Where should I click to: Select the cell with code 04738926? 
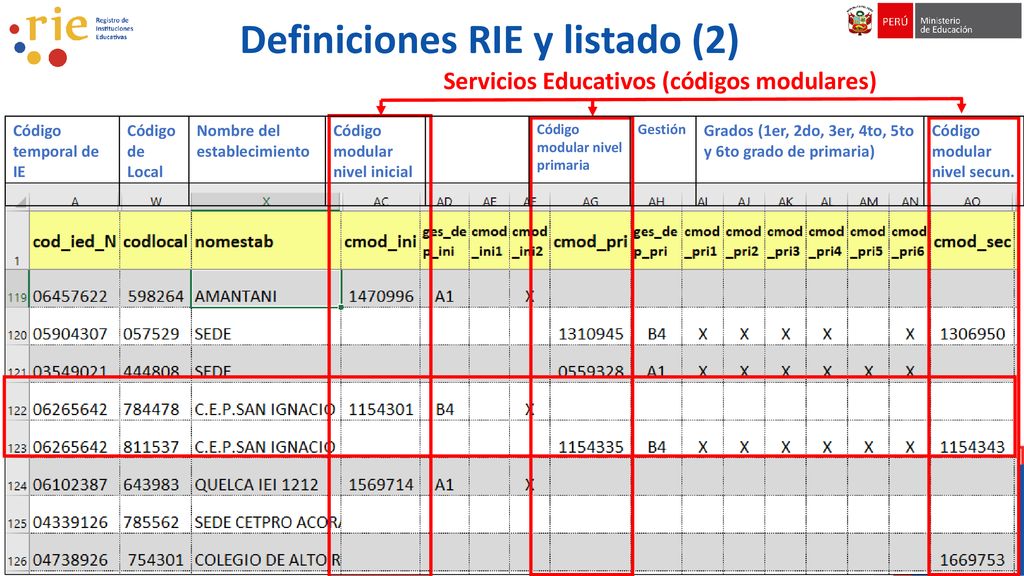[74, 553]
